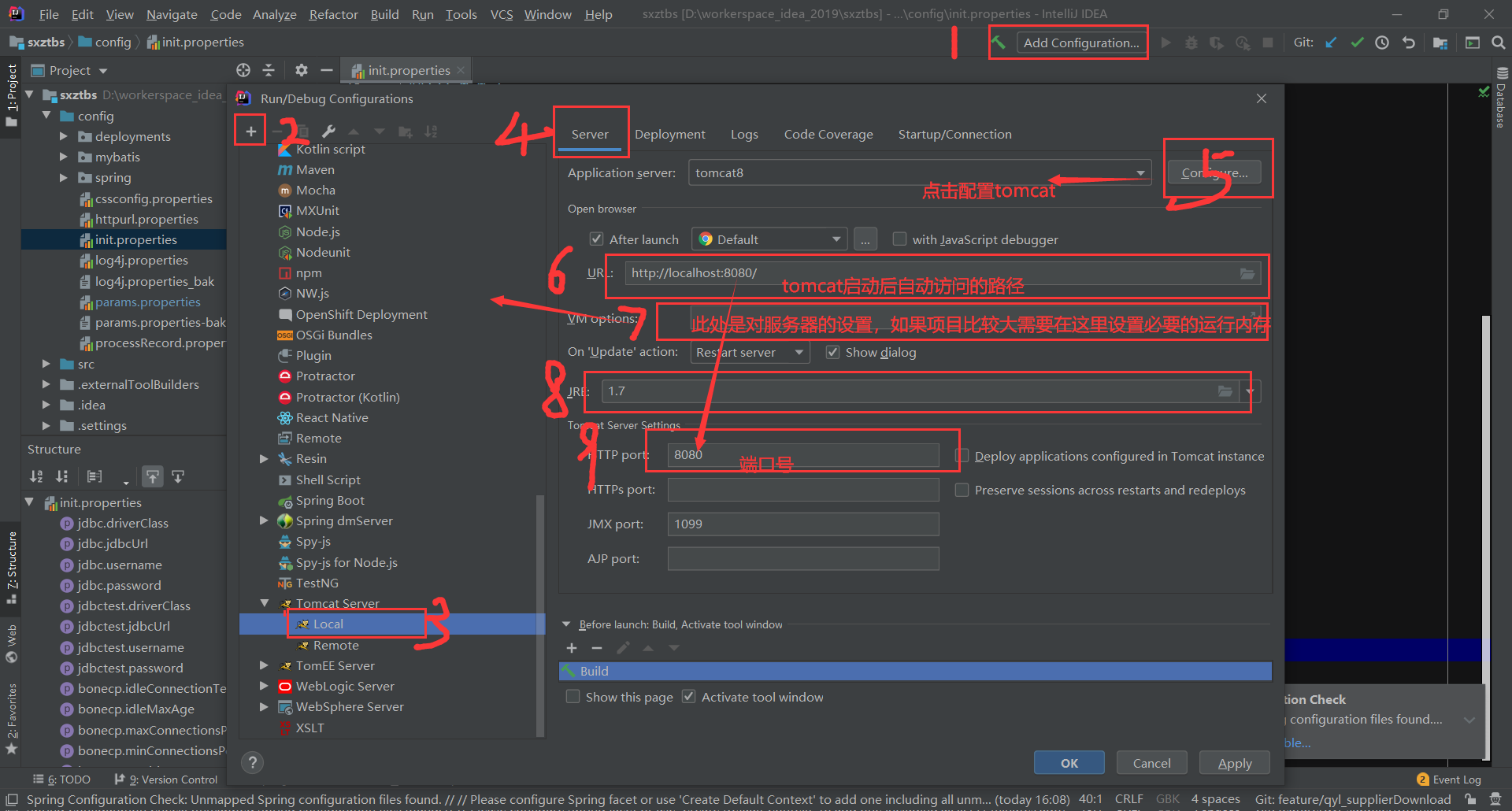The height and width of the screenshot is (811, 1512).
Task: Click the Git branch feature/qyl_supplierDownload status item
Action: [1353, 799]
